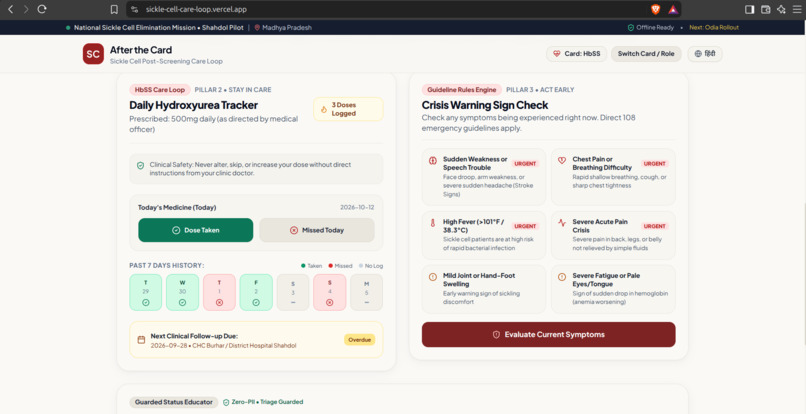Screen dimensions: 806x414
Task: Select the Friday 2 history day
Action: (256, 292)
